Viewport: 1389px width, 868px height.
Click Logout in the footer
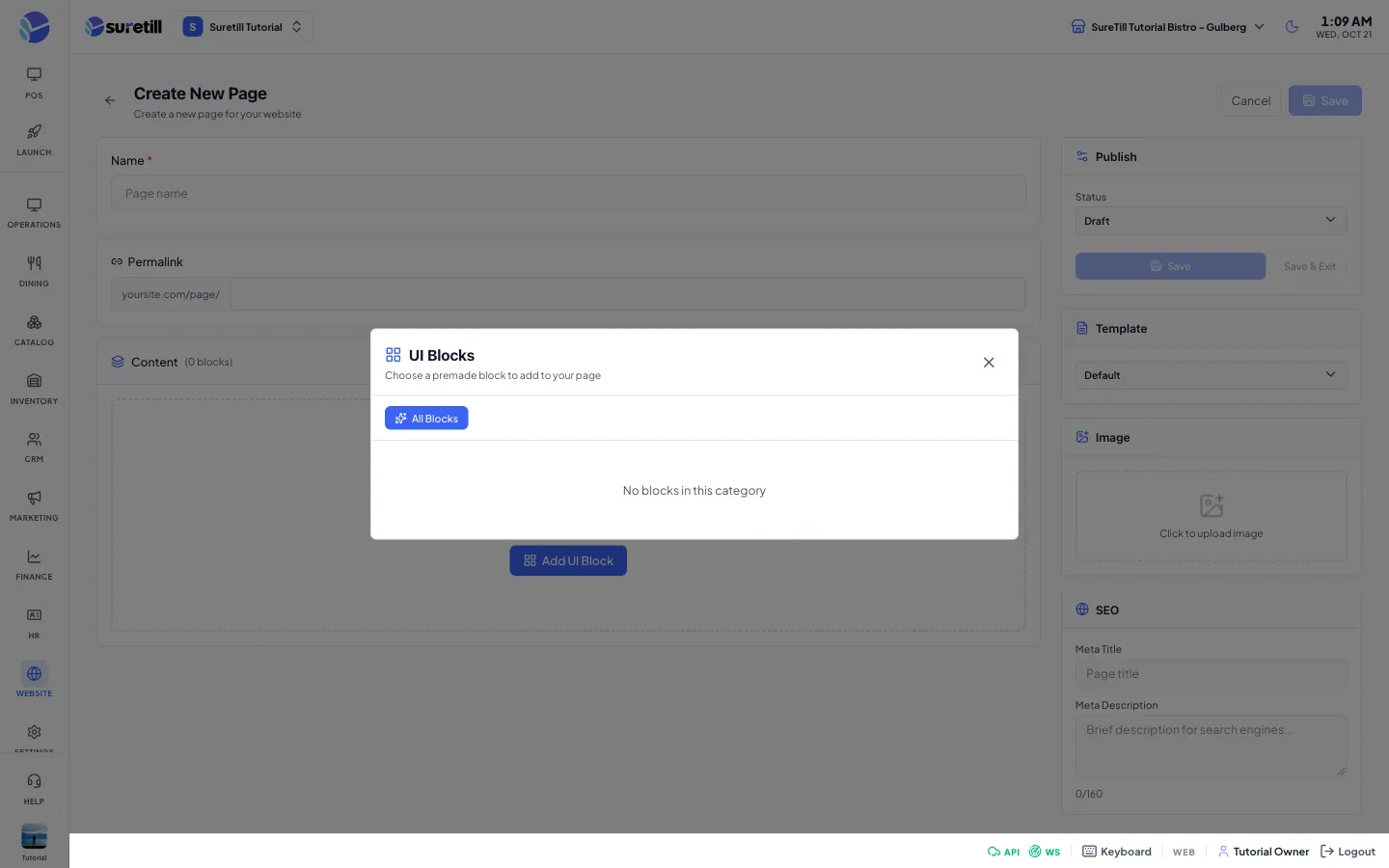1348,852
